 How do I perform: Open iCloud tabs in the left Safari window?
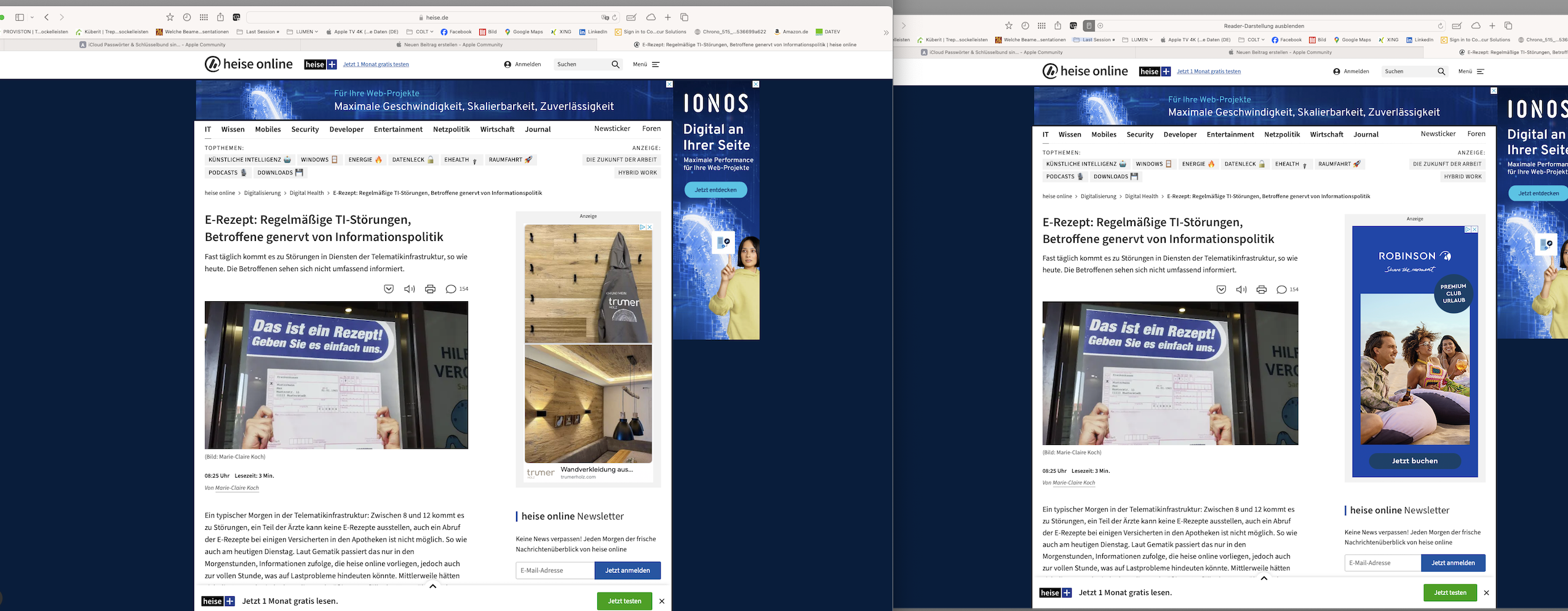click(x=651, y=17)
